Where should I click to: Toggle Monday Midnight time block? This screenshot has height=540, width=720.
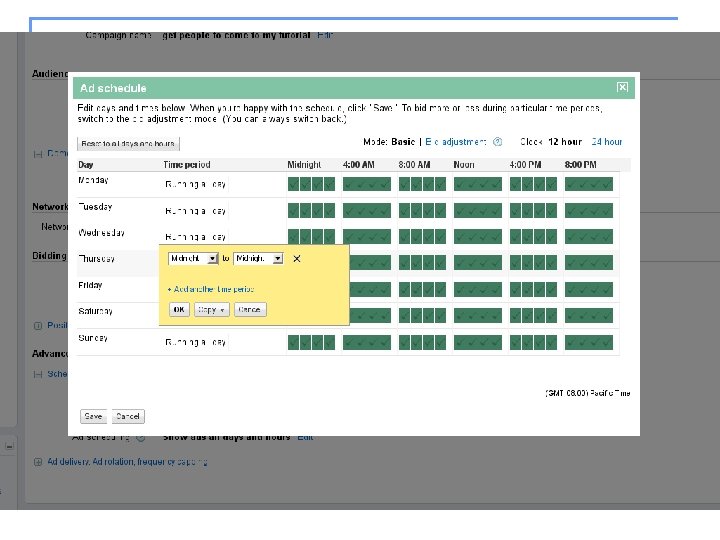(311, 184)
